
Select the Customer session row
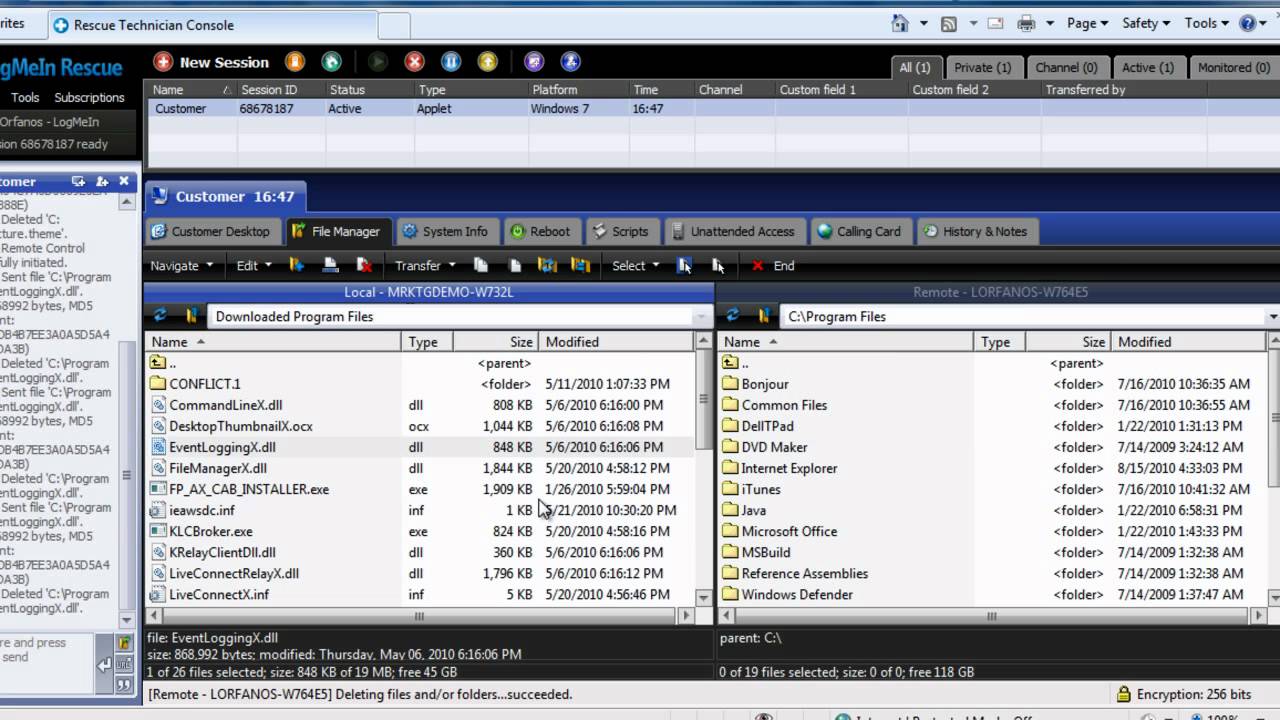[713, 108]
